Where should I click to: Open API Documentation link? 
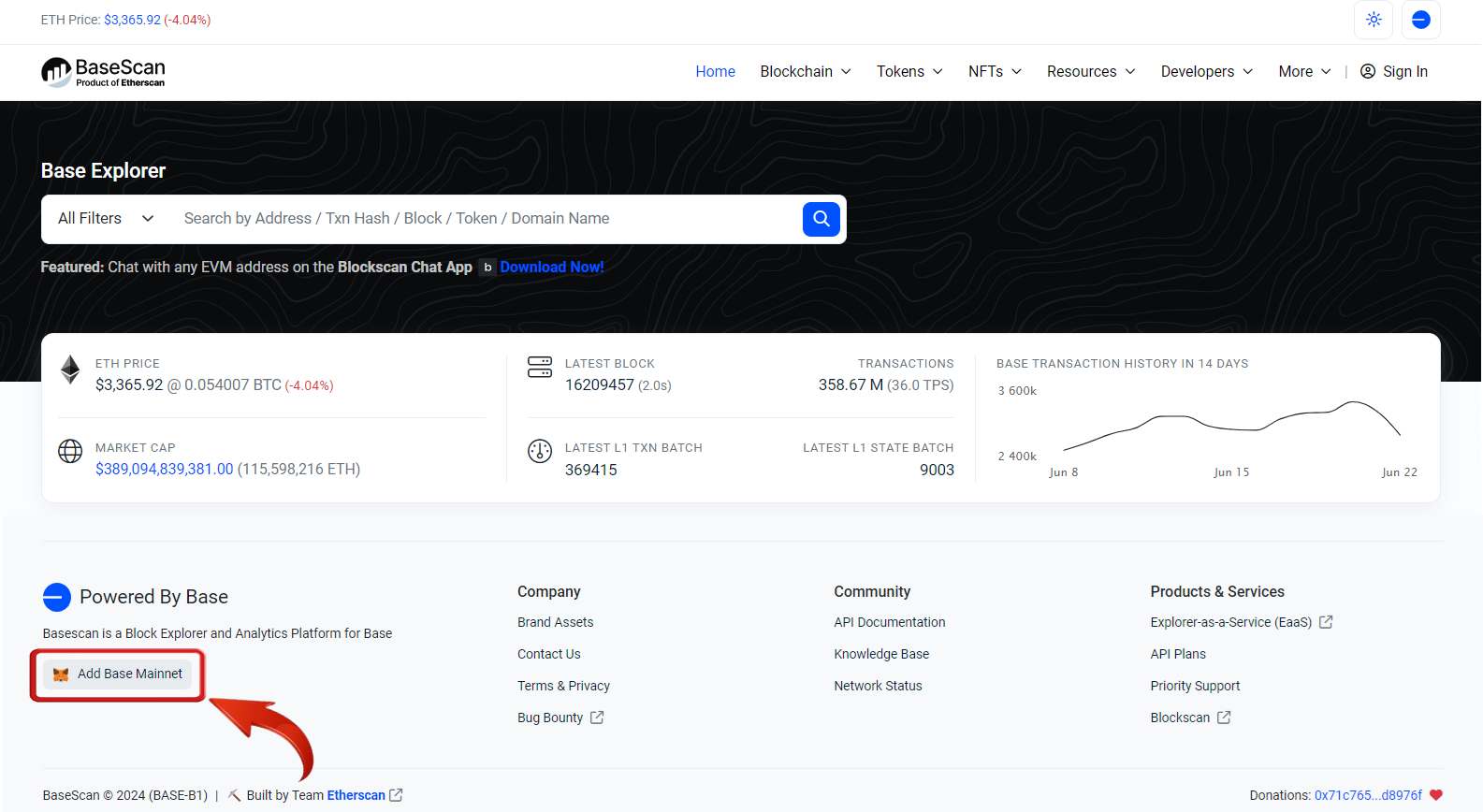point(890,622)
